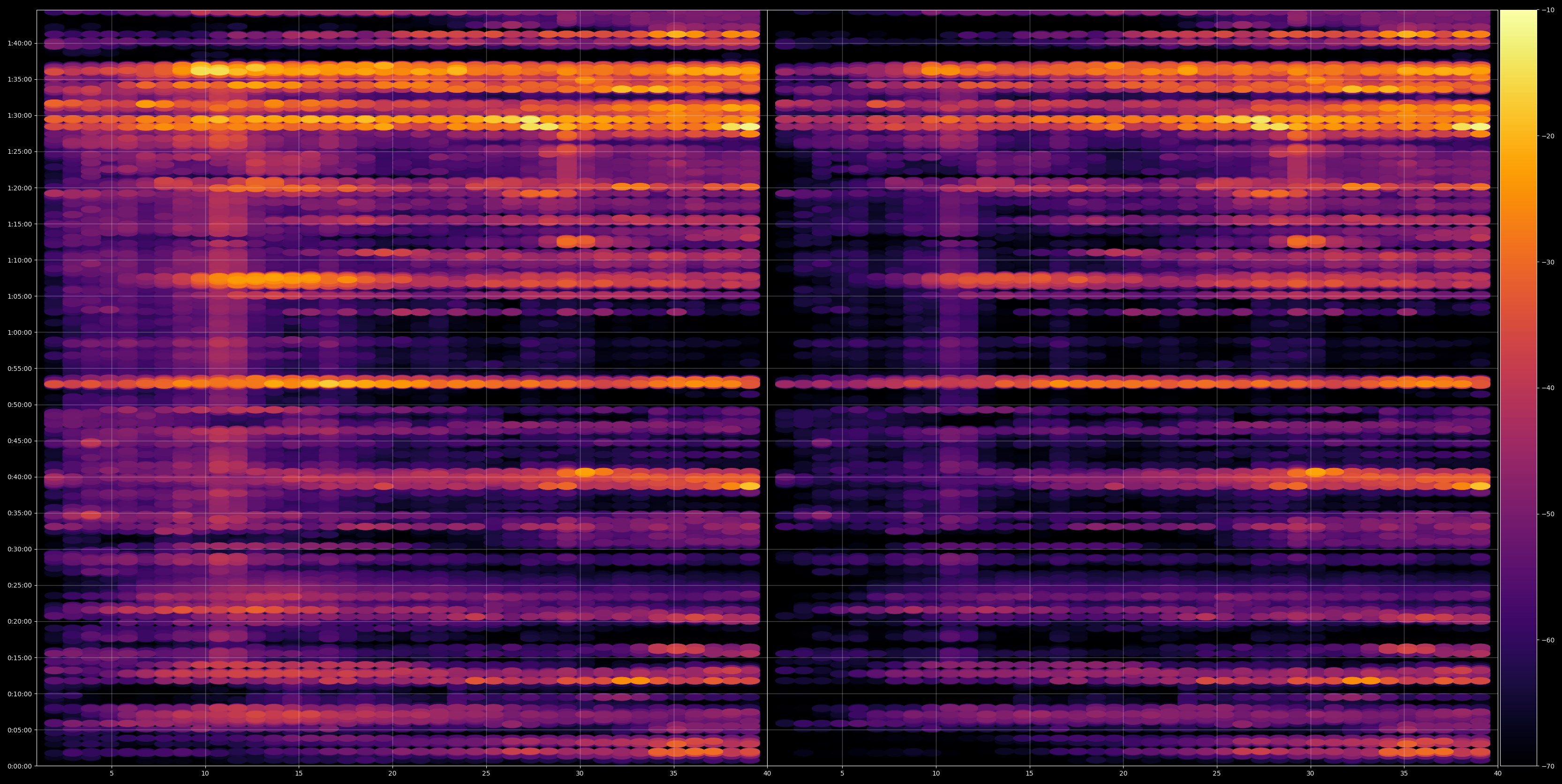Pick the 0:15:00 time label
The height and width of the screenshot is (784, 1562).
click(20, 658)
